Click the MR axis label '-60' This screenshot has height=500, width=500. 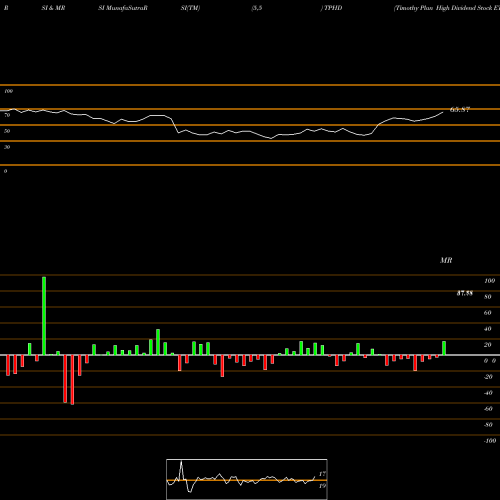tap(488, 409)
